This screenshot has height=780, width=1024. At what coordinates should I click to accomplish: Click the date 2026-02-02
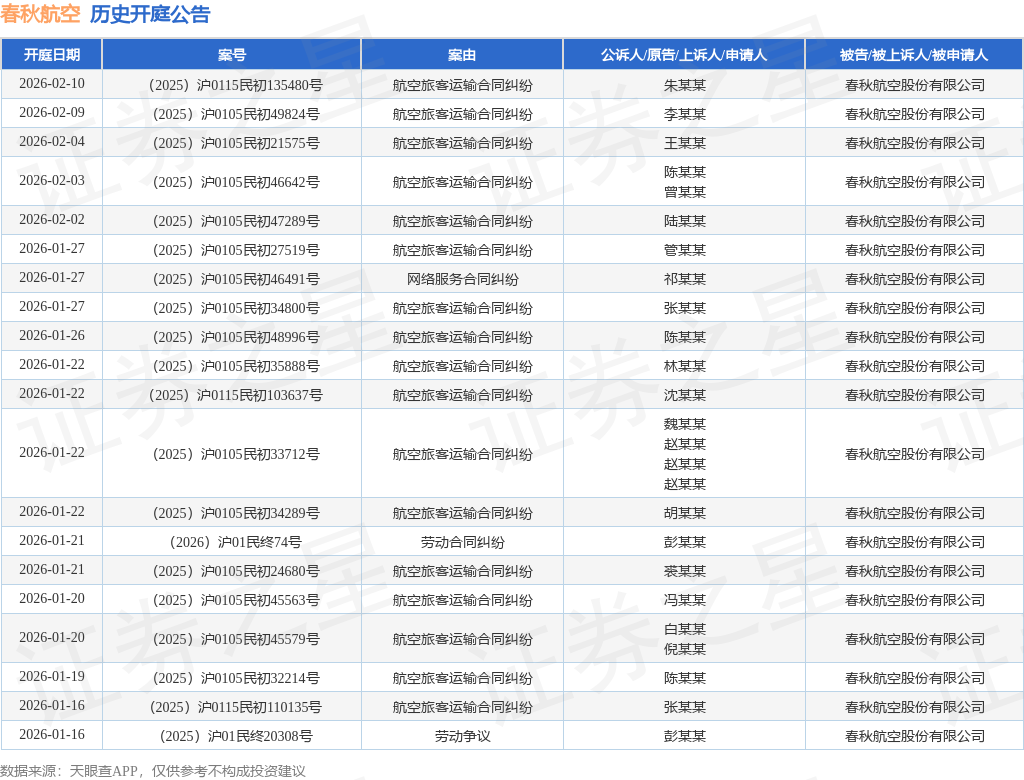pos(52,219)
